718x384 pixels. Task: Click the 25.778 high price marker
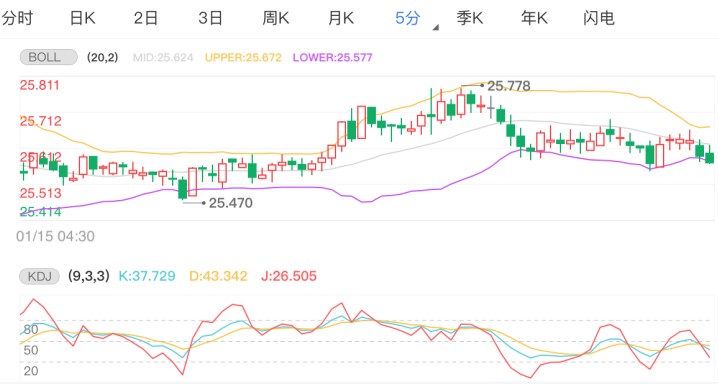coord(508,86)
